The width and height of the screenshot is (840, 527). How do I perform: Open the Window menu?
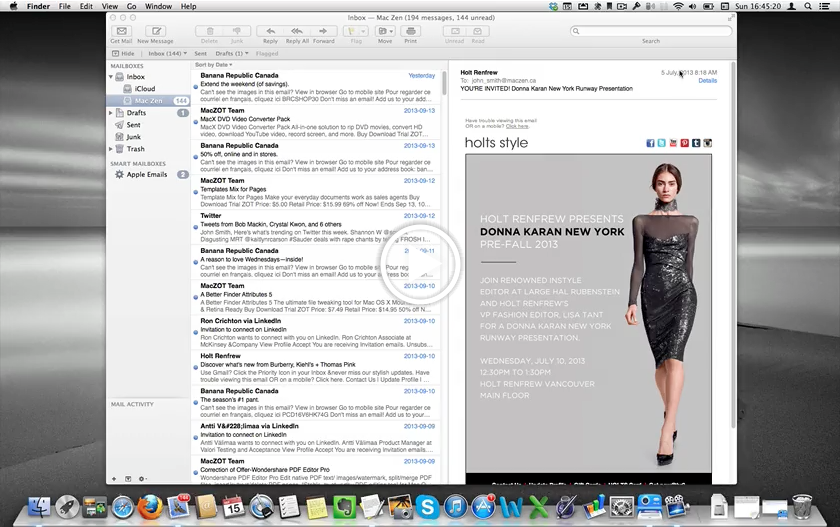click(159, 6)
